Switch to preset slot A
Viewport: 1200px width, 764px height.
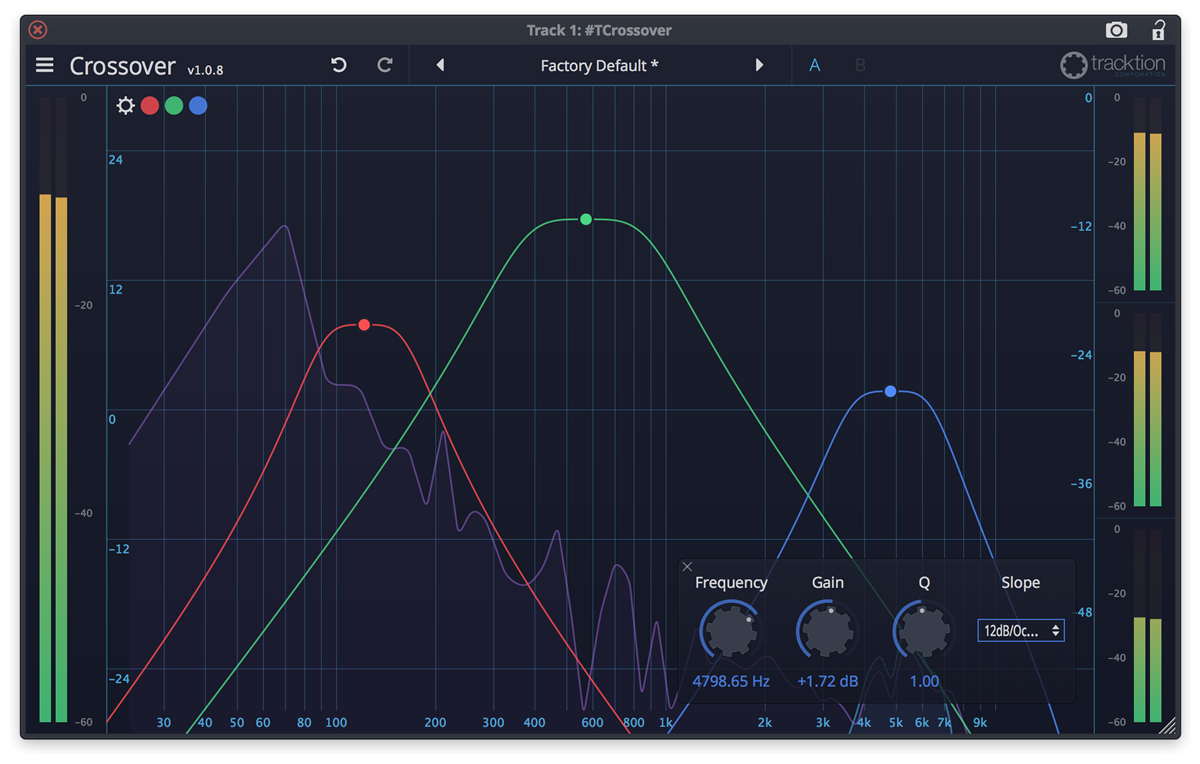814,64
